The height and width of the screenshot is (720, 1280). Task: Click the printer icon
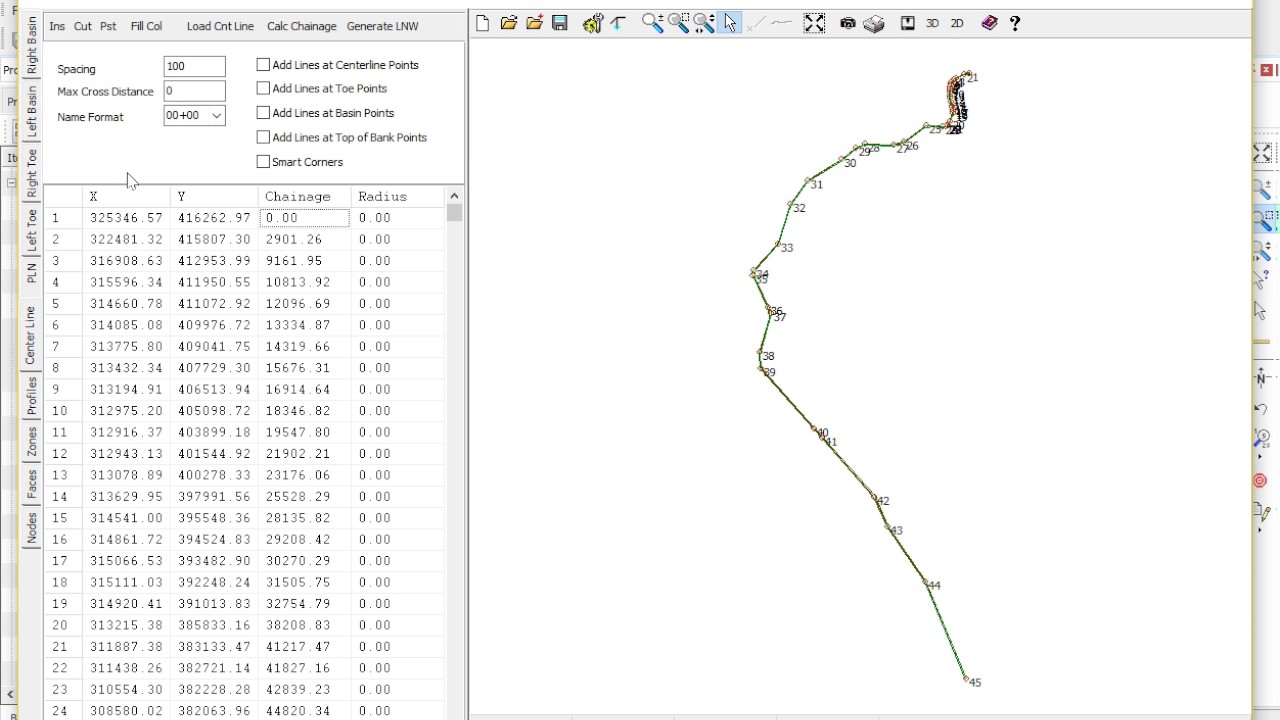point(874,23)
